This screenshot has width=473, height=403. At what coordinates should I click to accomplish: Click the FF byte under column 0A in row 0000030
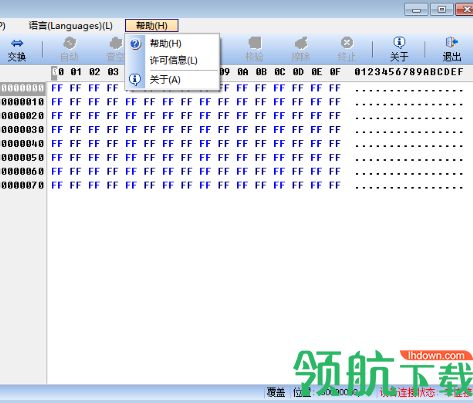[x=242, y=129]
